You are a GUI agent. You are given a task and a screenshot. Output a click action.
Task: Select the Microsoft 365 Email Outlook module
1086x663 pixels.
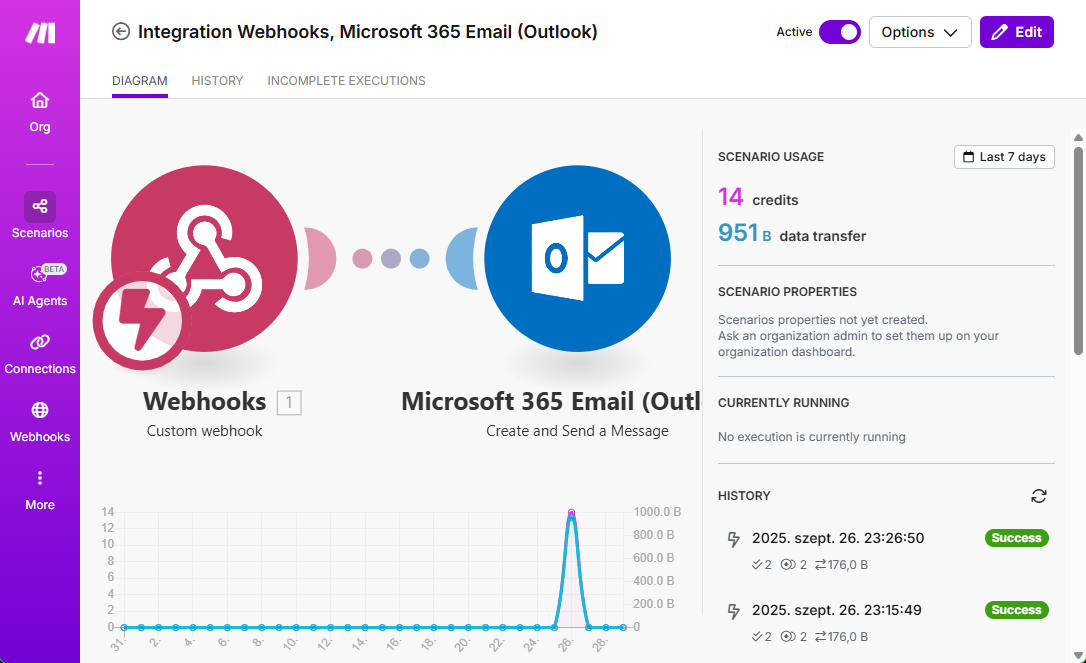577,258
